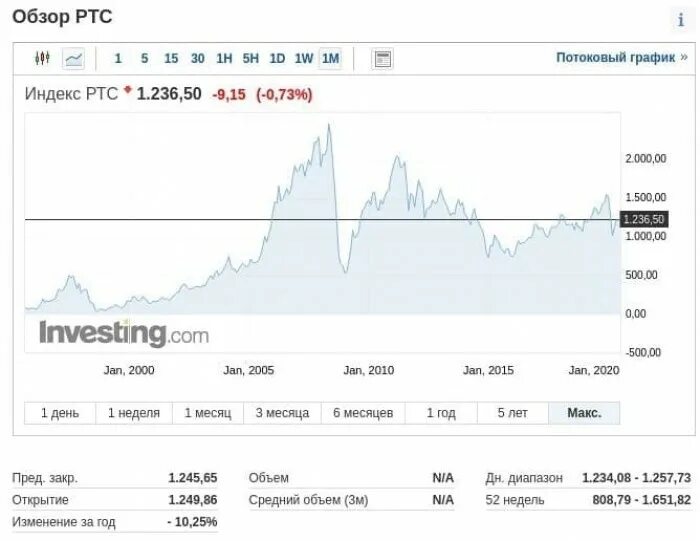Click the 1.236,50 current price marker
700x541 pixels.
[x=643, y=219]
